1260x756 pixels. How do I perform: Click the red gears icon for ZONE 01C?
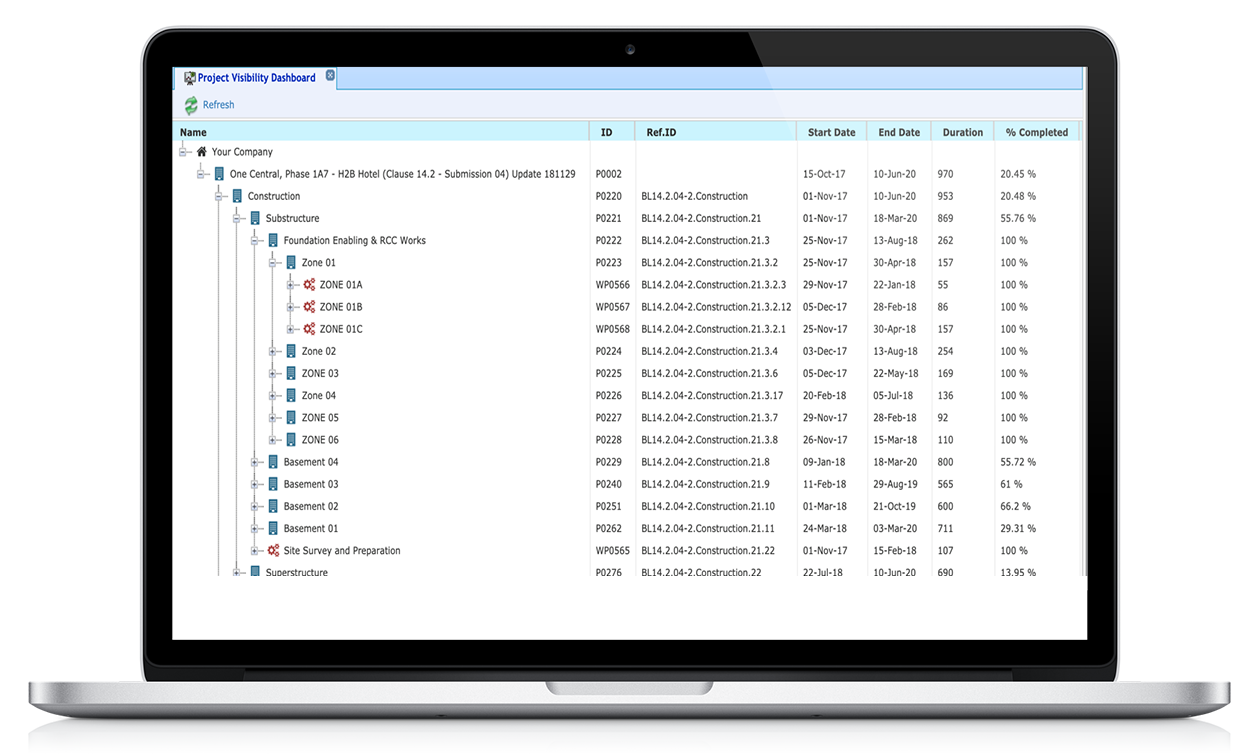(309, 329)
